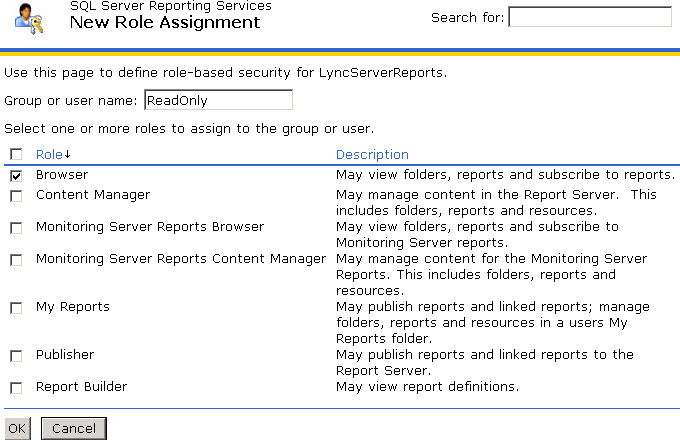This screenshot has width=680, height=440.
Task: Click the My Reports role name text
Action: (x=73, y=307)
